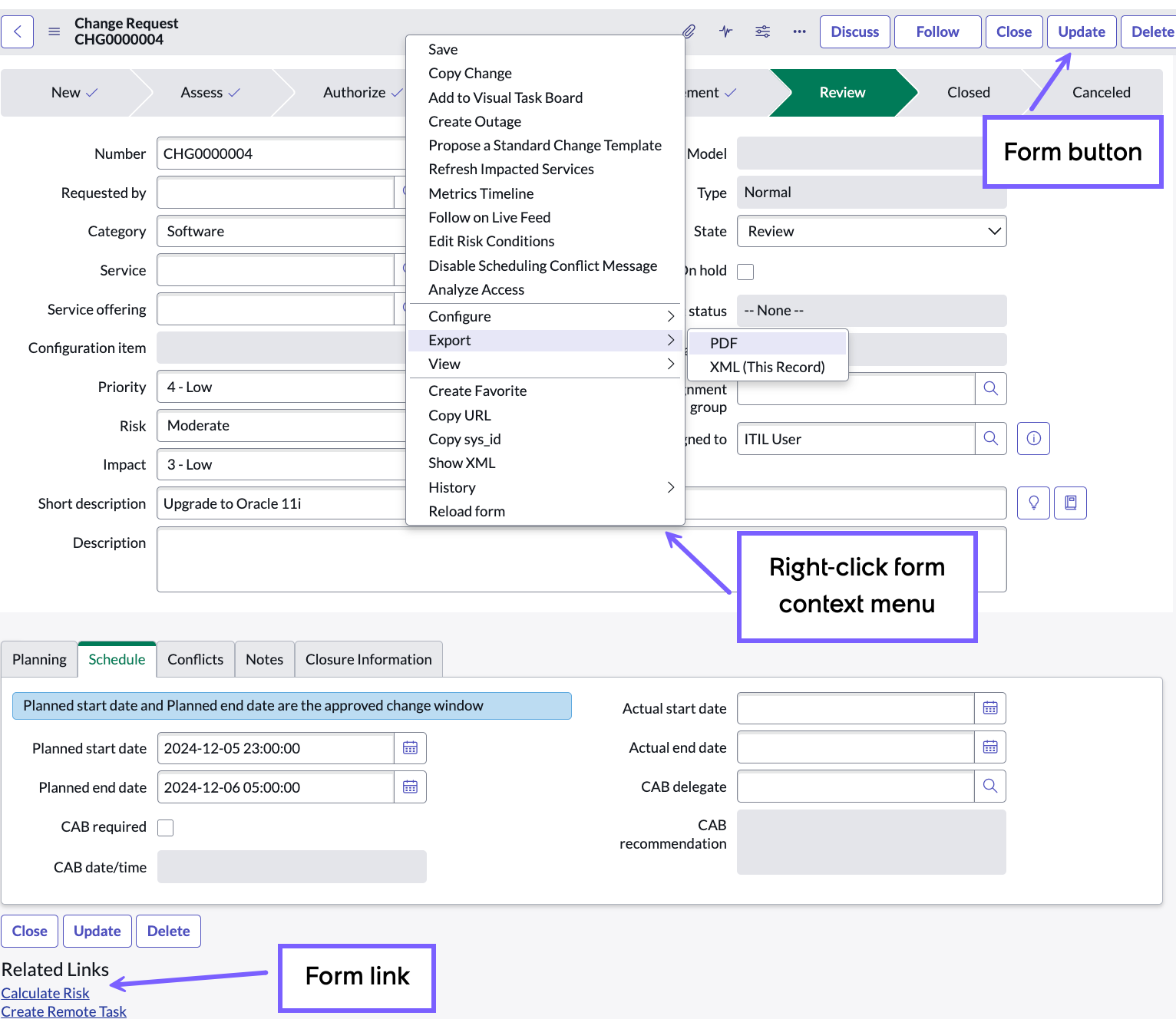Open the Notes tab
The image size is (1176, 1019).
pyautogui.click(x=264, y=659)
